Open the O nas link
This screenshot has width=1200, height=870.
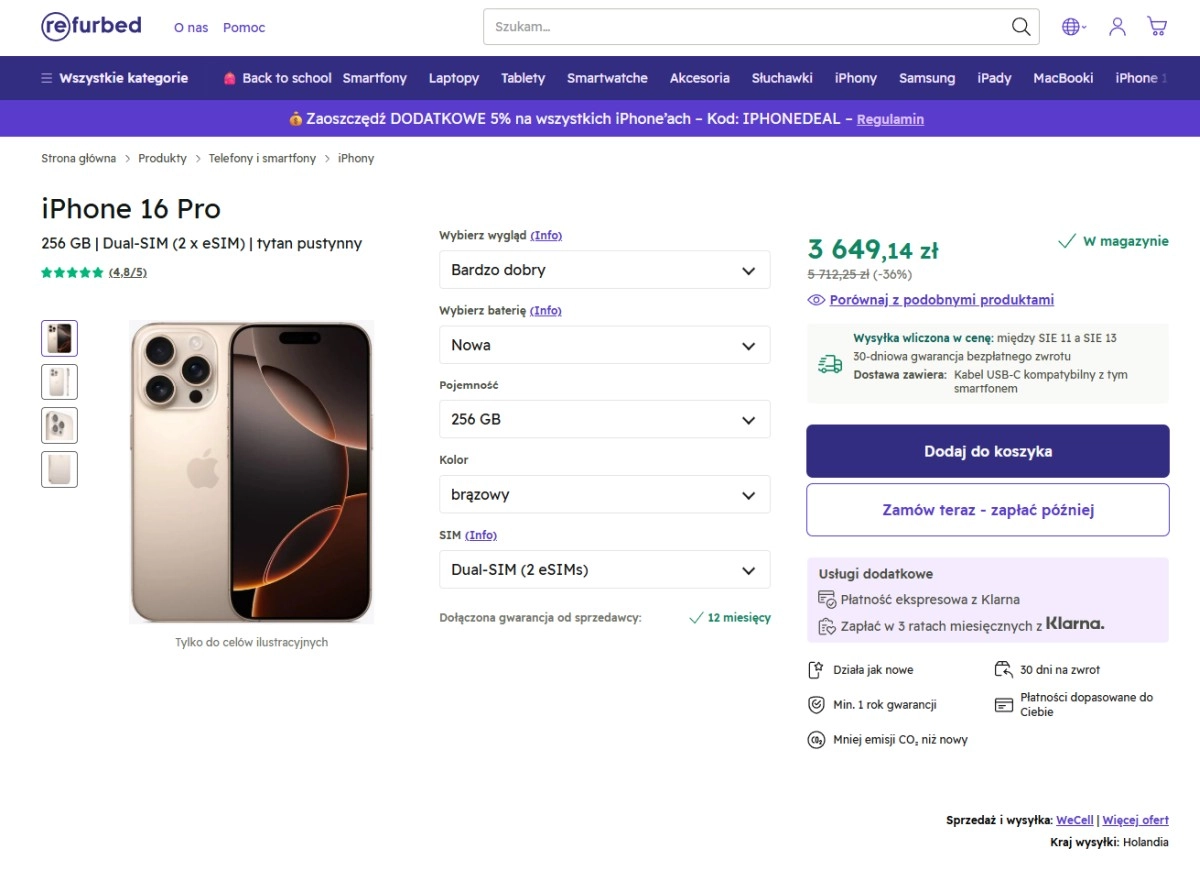click(191, 28)
